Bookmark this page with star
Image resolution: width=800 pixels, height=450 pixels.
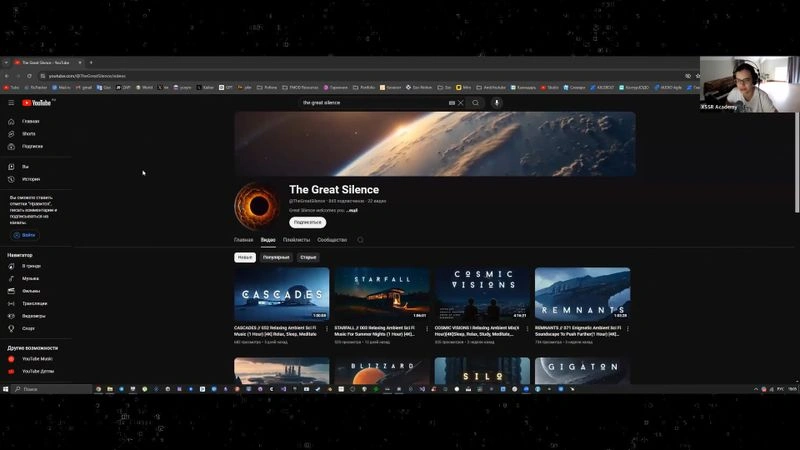click(697, 76)
